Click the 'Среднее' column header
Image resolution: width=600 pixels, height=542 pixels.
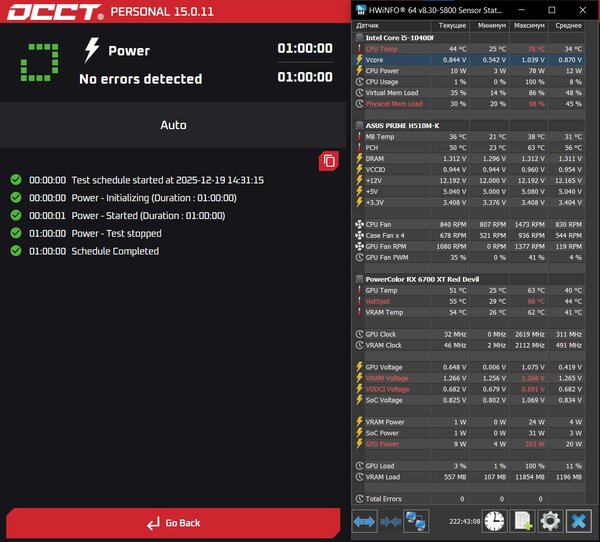coord(567,26)
